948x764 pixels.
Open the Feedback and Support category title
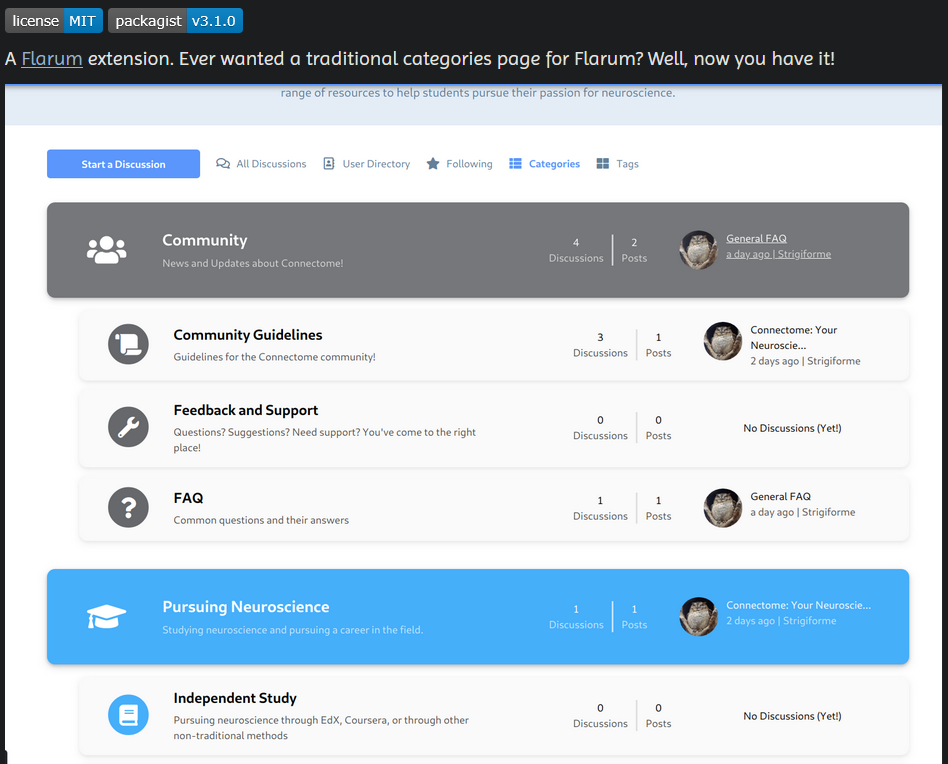click(x=245, y=410)
